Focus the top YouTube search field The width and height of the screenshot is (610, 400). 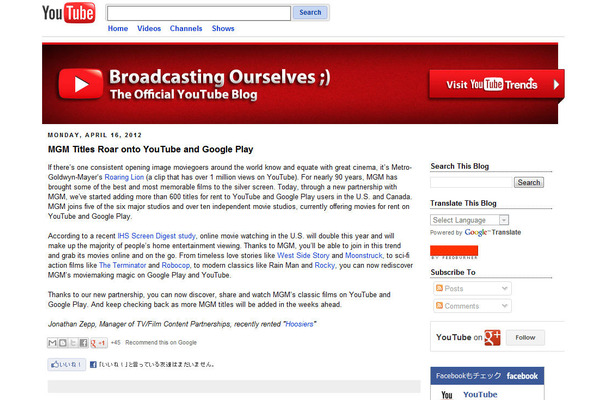tap(199, 13)
